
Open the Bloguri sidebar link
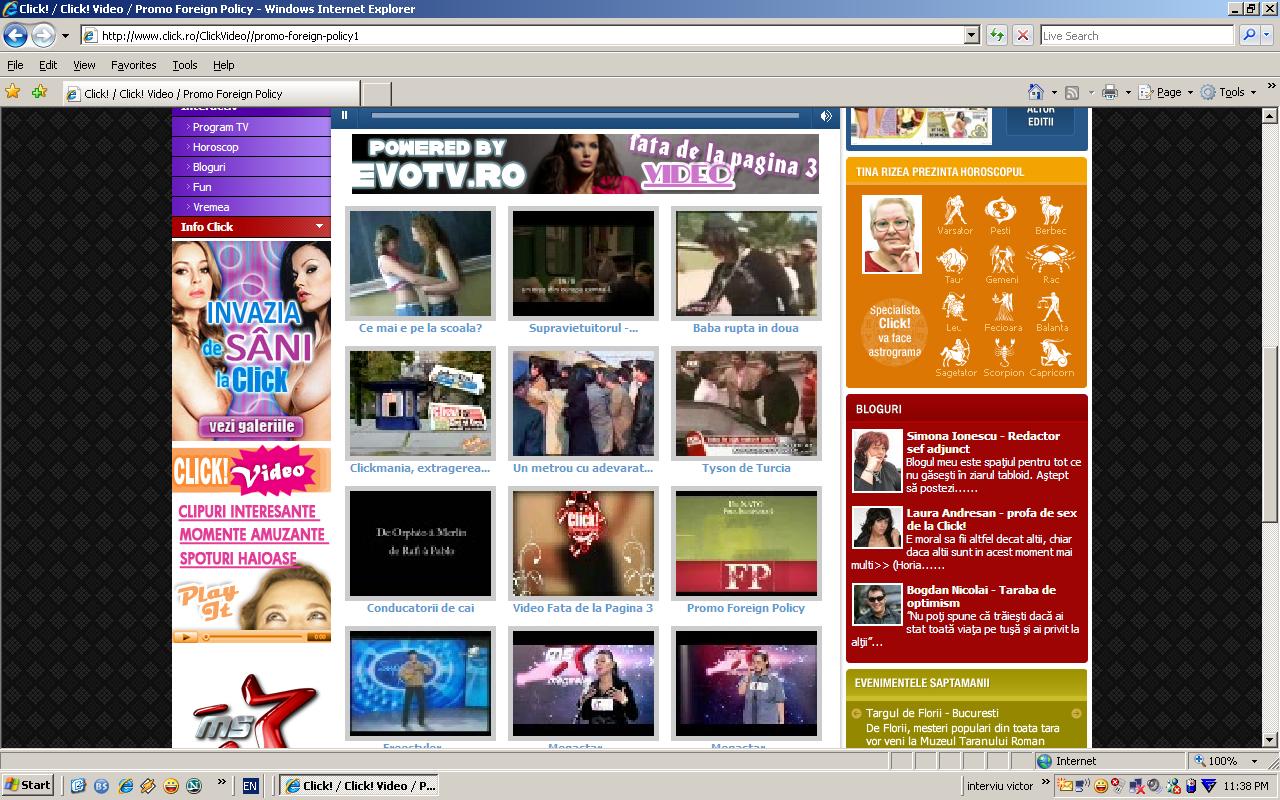(x=209, y=167)
